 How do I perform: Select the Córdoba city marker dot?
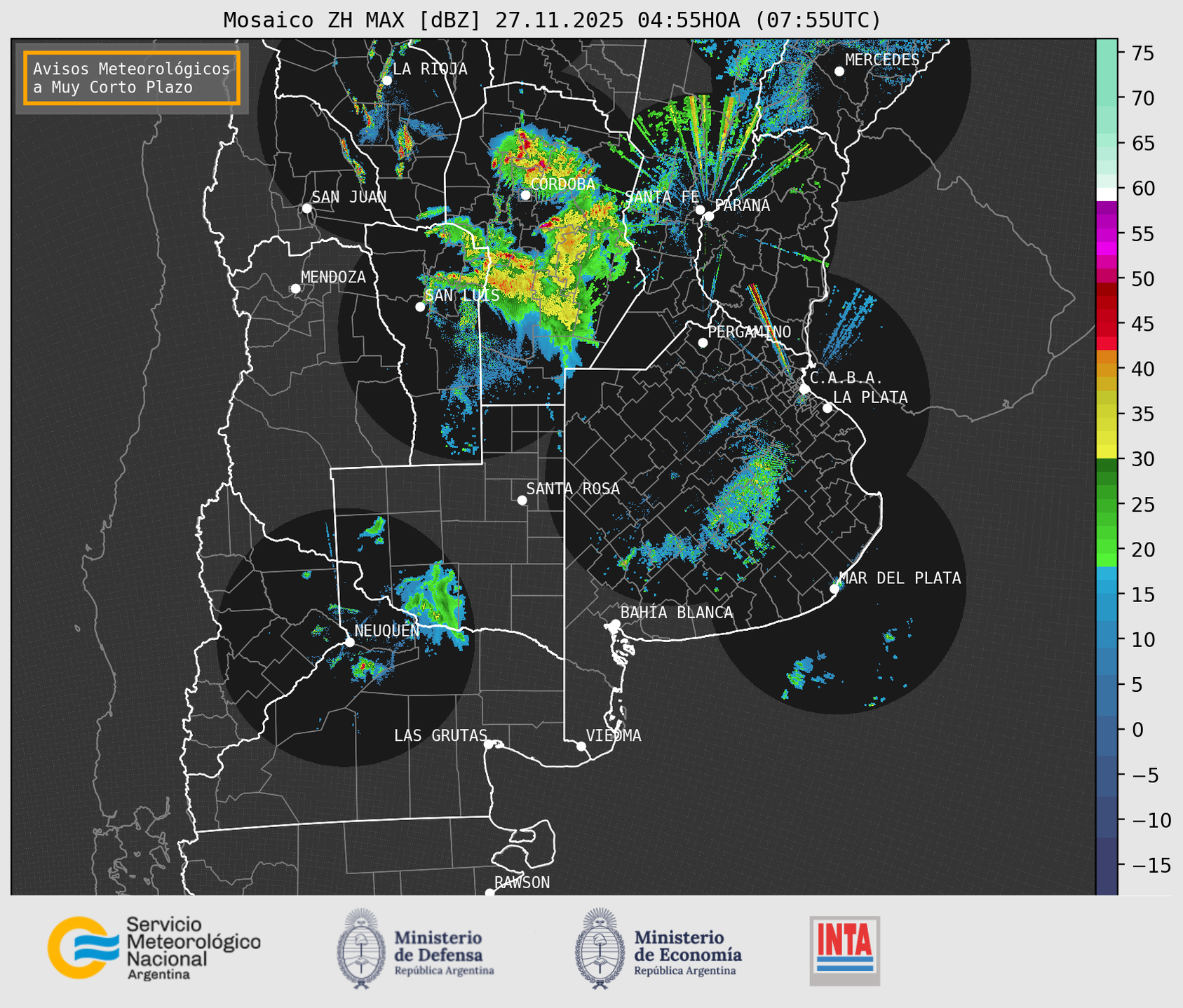[x=525, y=195]
